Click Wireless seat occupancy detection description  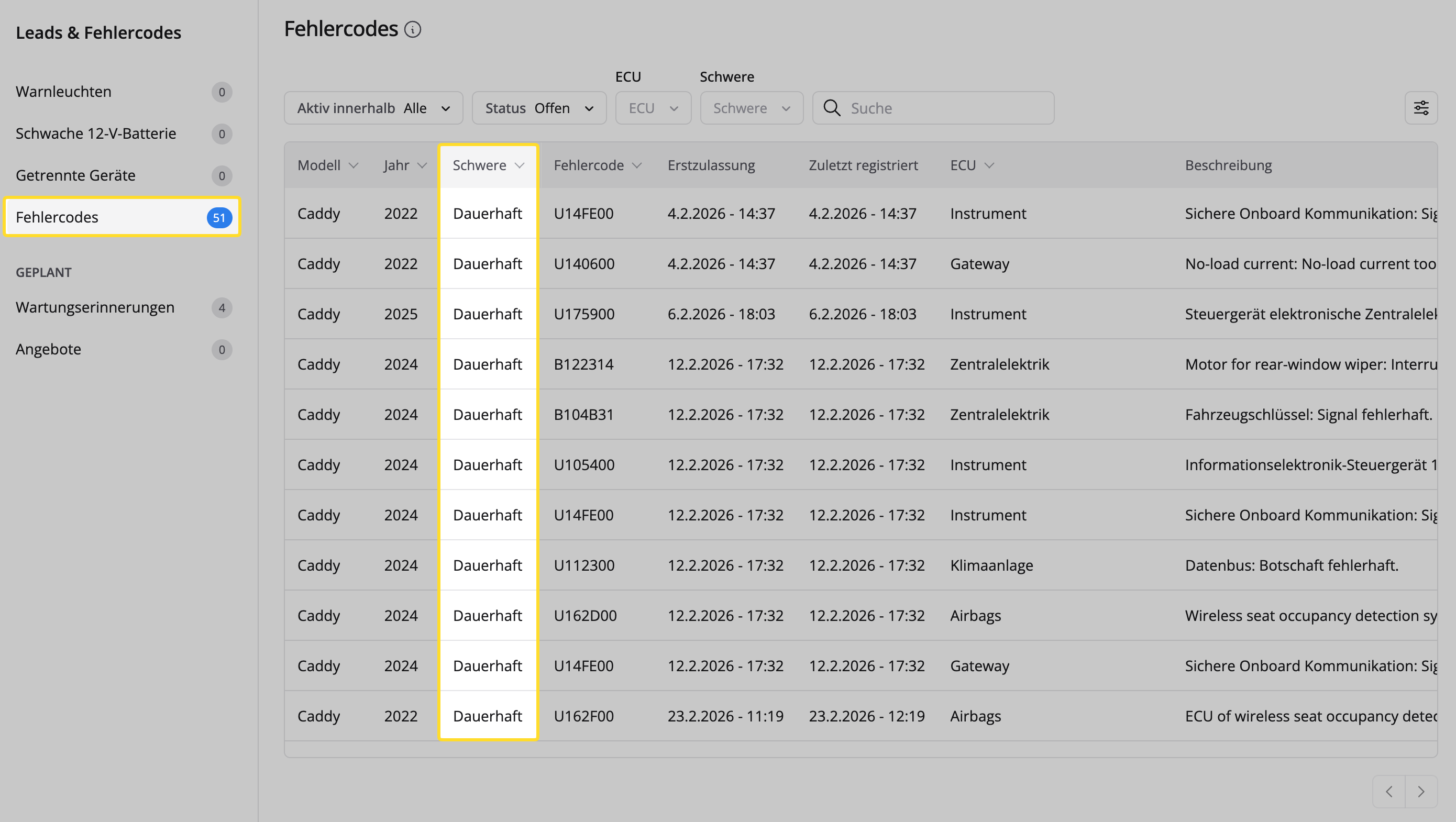pyautogui.click(x=1311, y=616)
